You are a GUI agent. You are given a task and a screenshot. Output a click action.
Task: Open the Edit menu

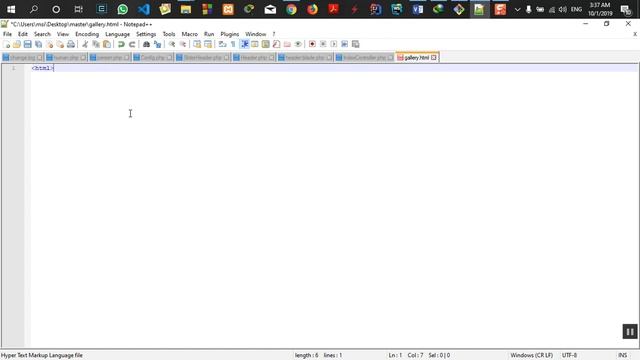tap(23, 34)
